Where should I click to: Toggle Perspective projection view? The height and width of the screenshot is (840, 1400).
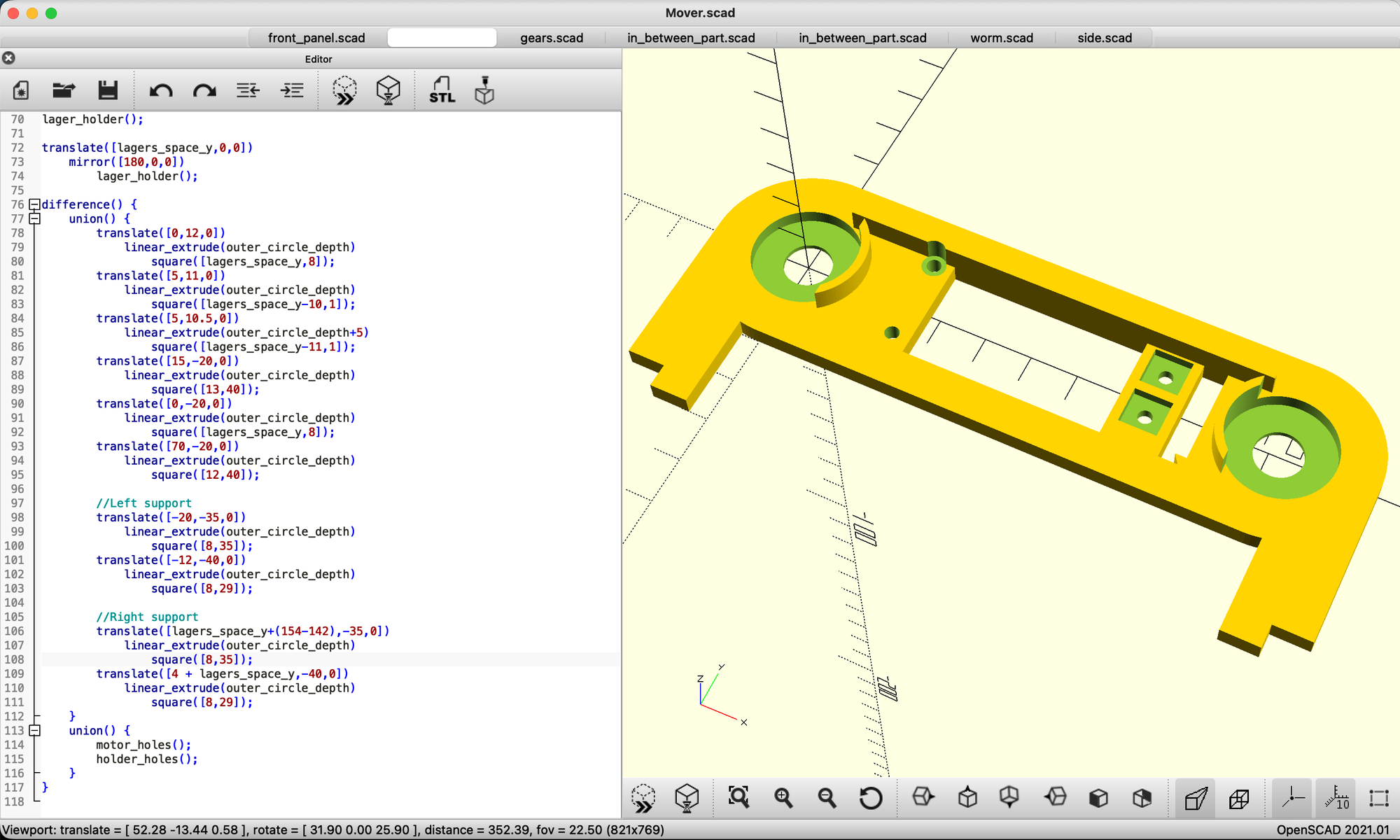point(1196,797)
